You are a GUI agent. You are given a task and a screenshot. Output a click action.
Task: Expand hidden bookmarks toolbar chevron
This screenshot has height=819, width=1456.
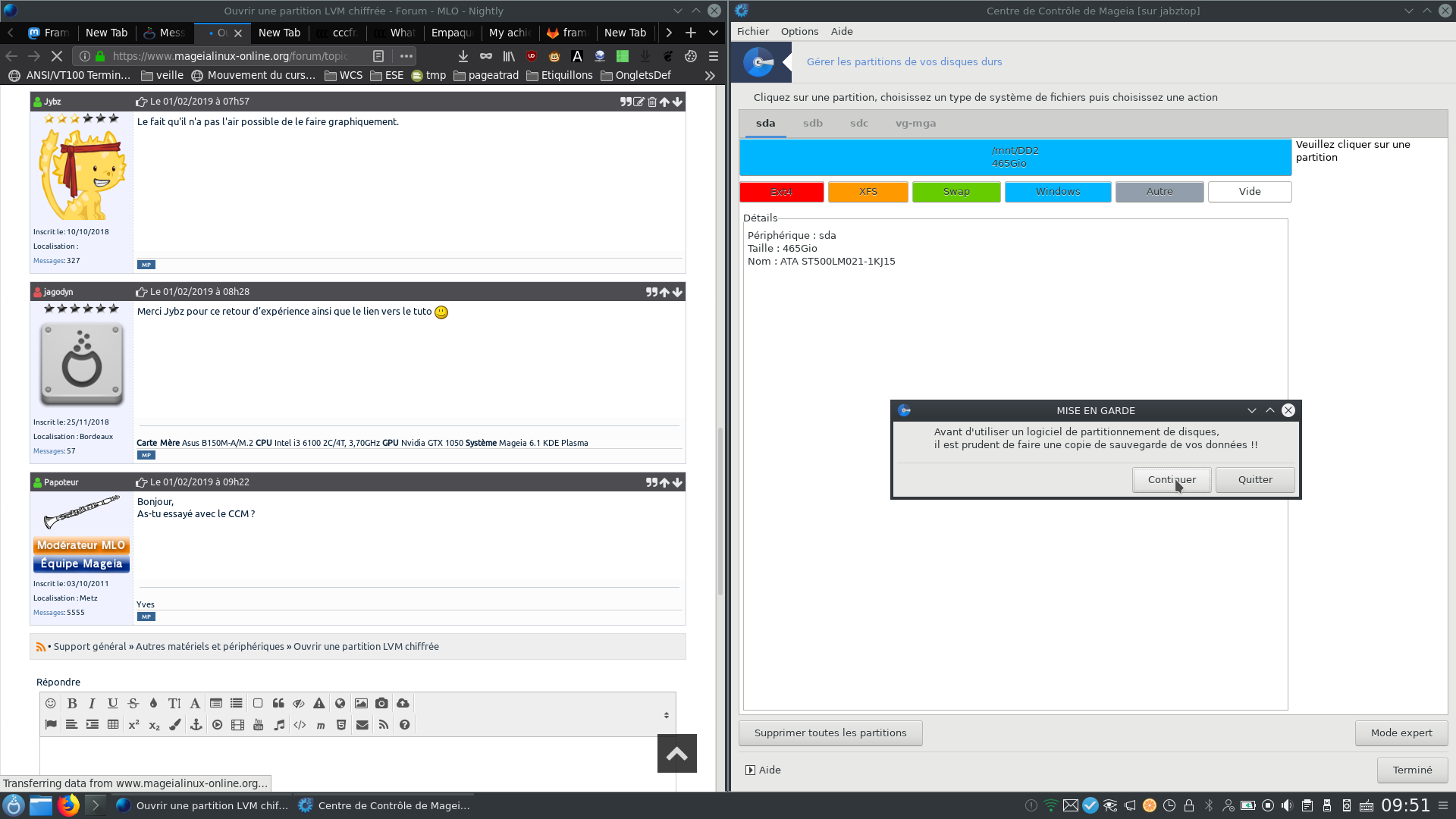[x=710, y=75]
